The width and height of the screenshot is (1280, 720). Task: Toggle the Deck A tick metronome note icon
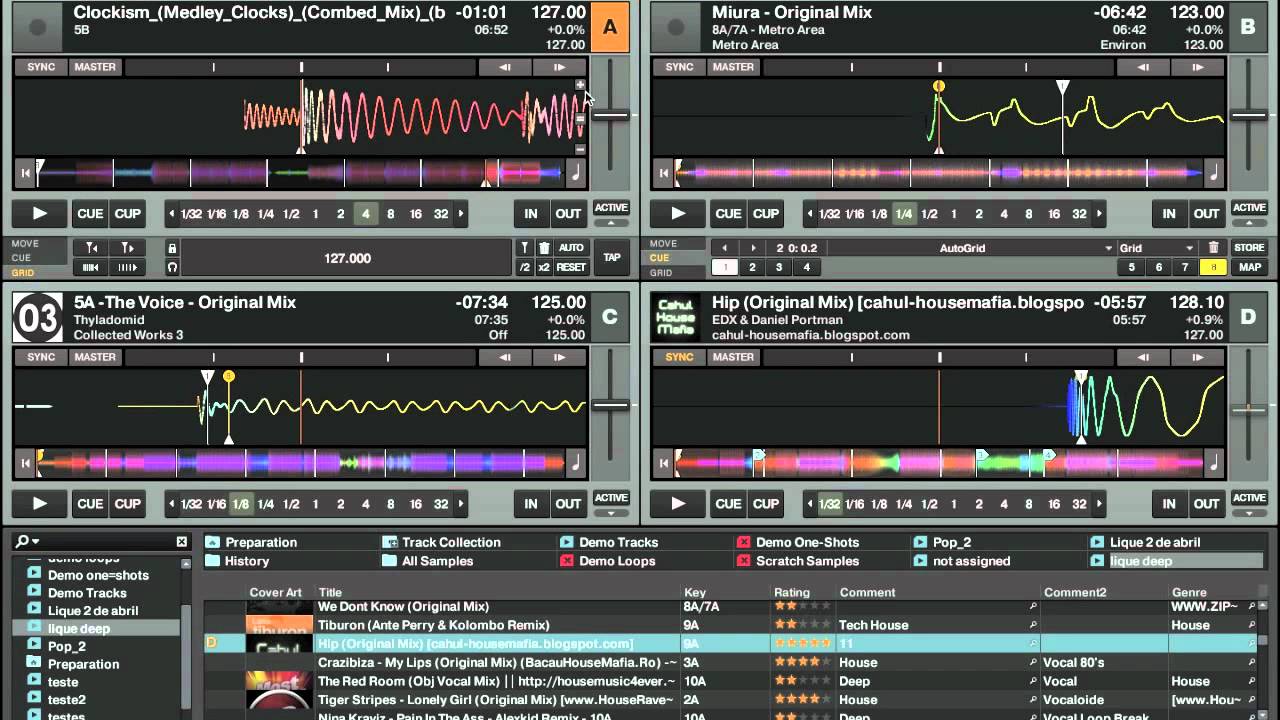(x=575, y=173)
